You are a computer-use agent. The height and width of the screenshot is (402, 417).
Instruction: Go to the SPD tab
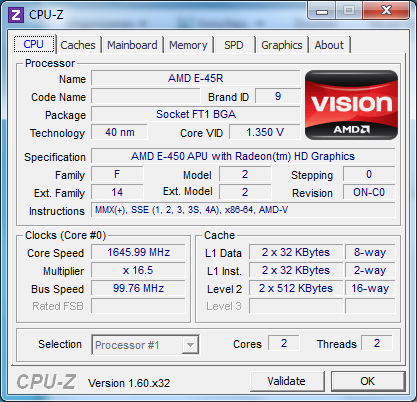234,45
